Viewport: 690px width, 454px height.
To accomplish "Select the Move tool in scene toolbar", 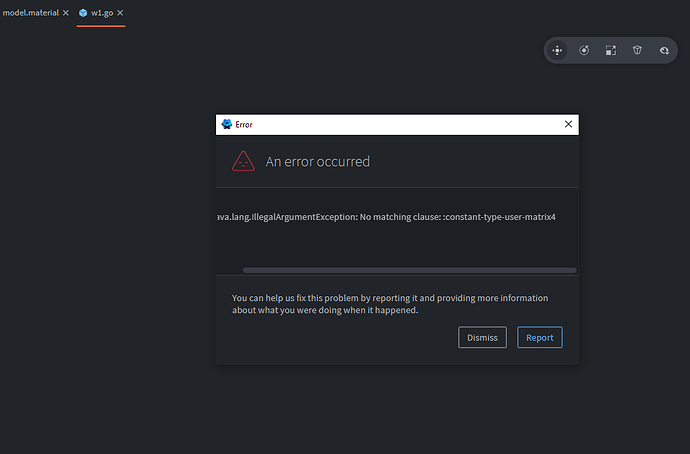I will (x=558, y=50).
